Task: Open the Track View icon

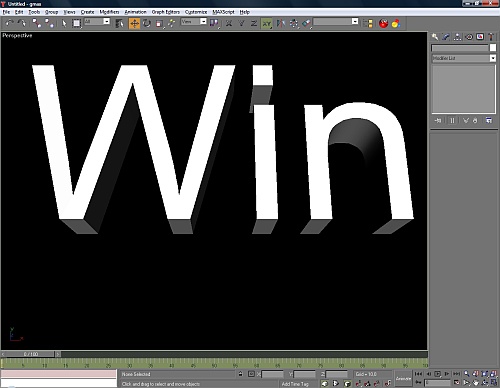Action: (x=368, y=23)
